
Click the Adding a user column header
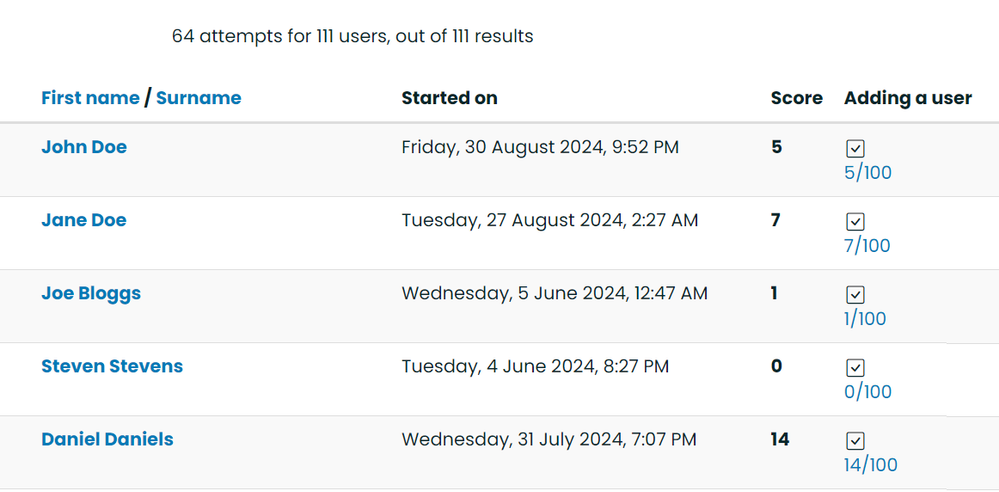click(x=908, y=98)
